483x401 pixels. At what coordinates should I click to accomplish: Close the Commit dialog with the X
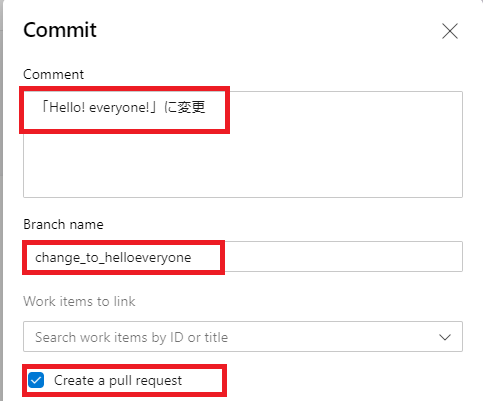(x=450, y=31)
